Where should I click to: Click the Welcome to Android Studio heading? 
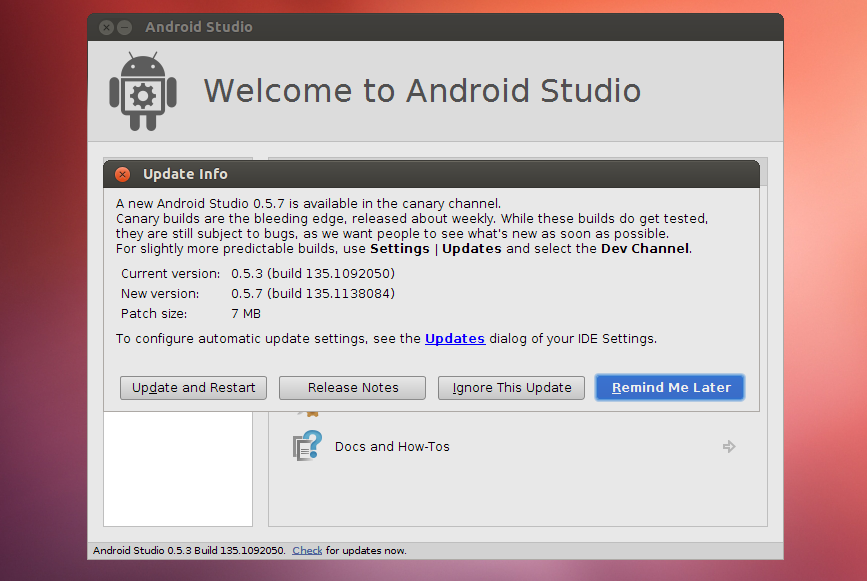pos(422,91)
